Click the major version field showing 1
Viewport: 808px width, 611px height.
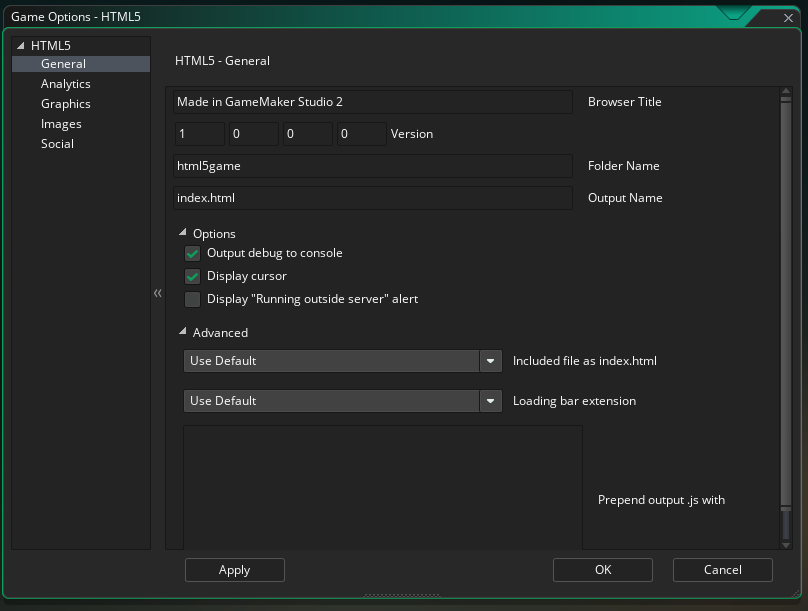[200, 134]
